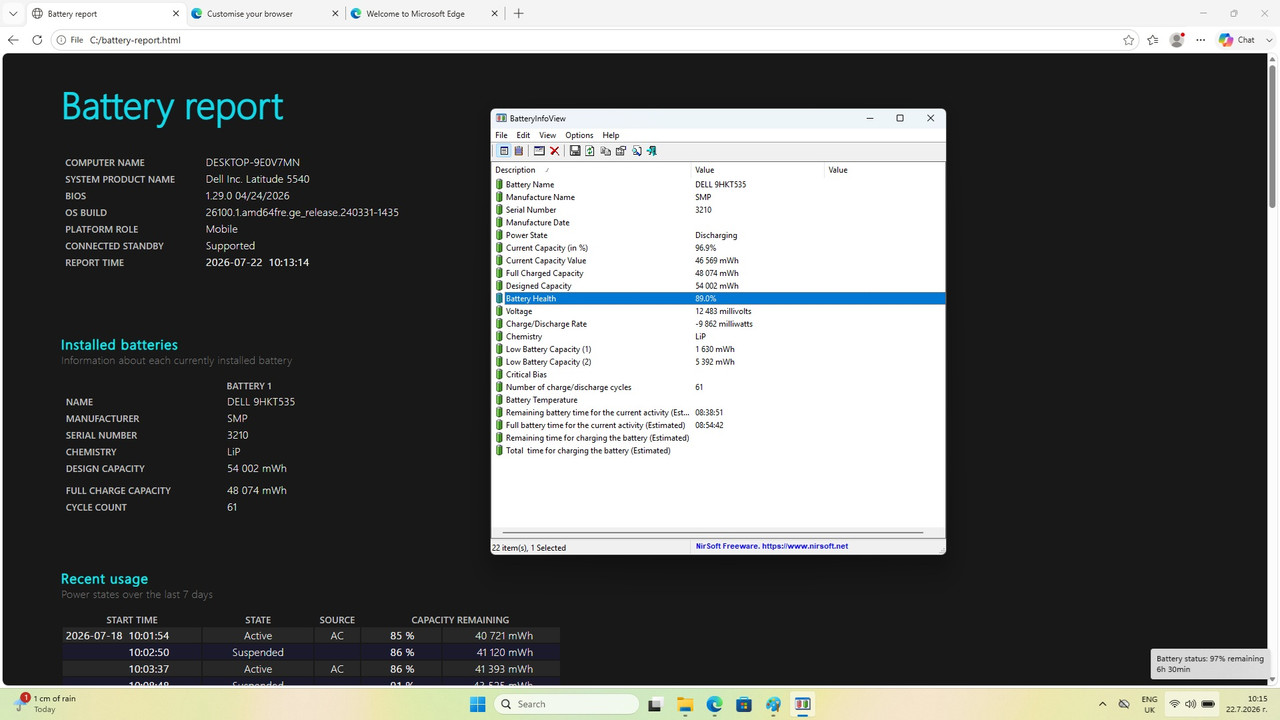Open Microsoft Store from the taskbar
The image size is (1280, 720).
click(x=744, y=704)
